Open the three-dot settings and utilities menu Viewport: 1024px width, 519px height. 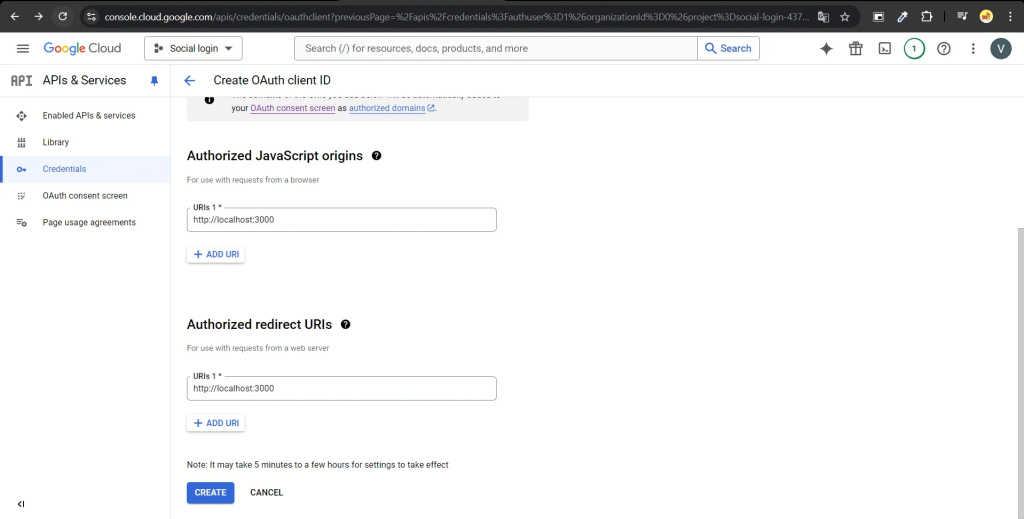point(973,48)
